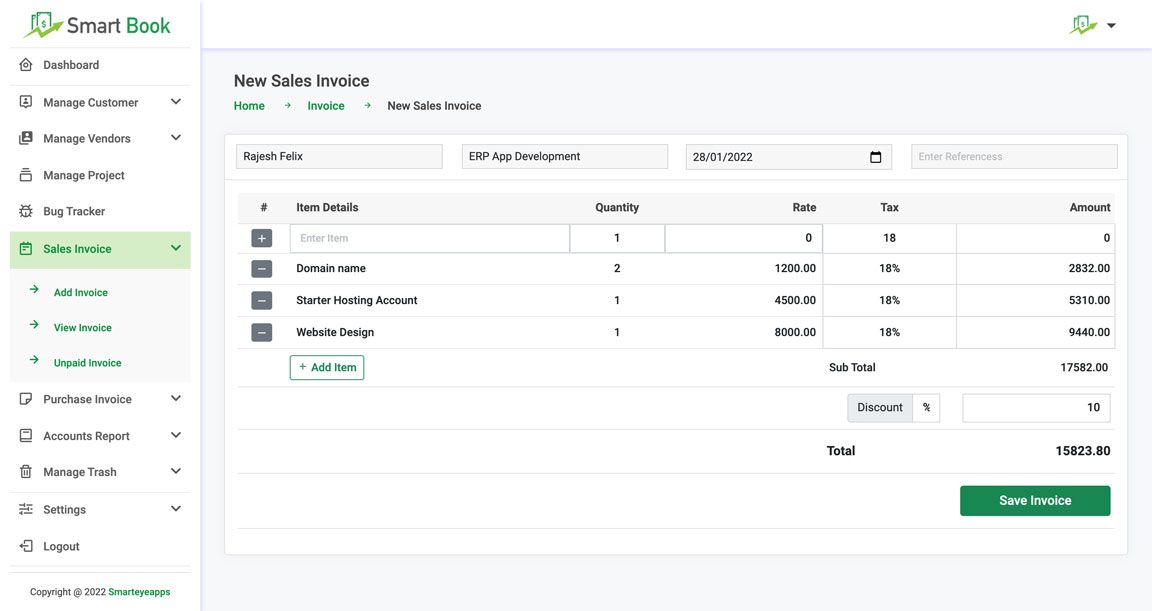Toggle the discount percent type button
The height and width of the screenshot is (611, 1152).
tap(926, 408)
